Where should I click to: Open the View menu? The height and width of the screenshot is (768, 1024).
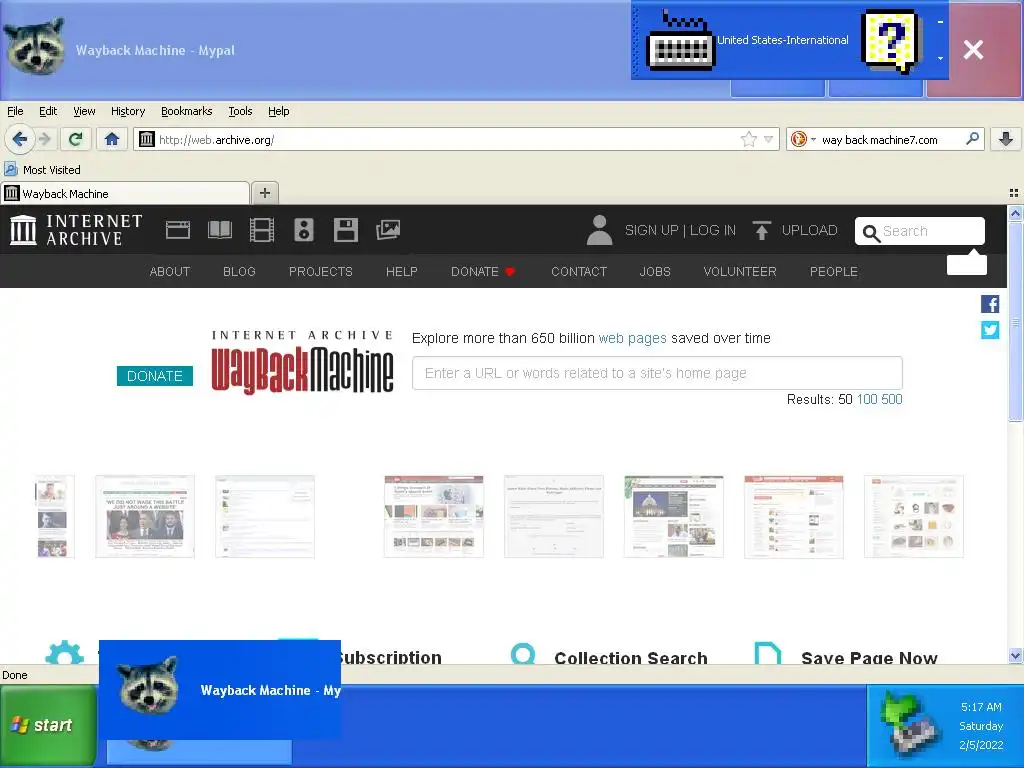click(84, 111)
